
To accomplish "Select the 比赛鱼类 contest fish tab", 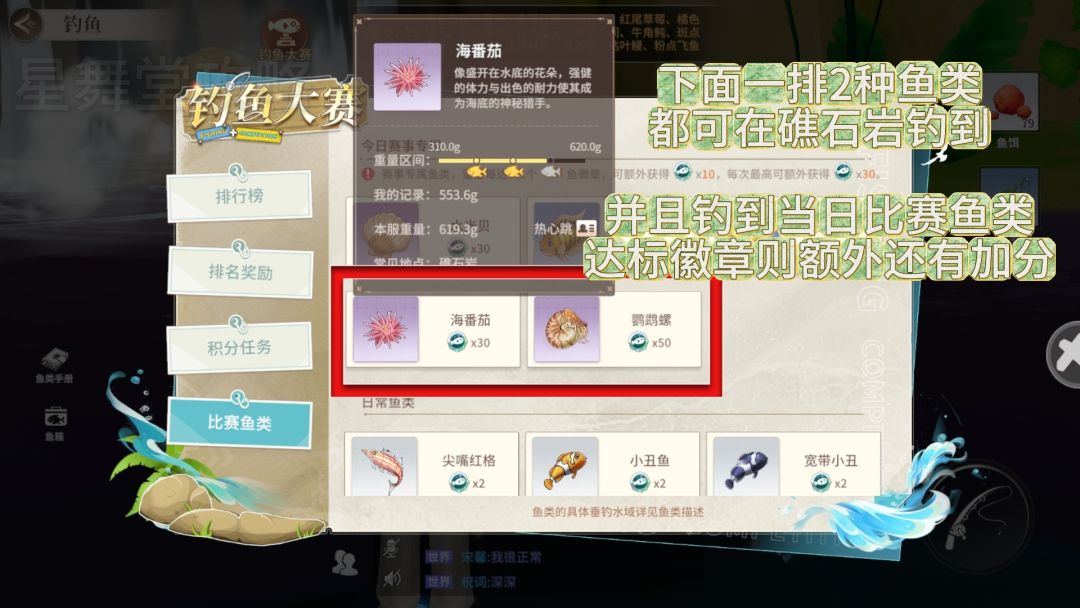I will point(239,422).
